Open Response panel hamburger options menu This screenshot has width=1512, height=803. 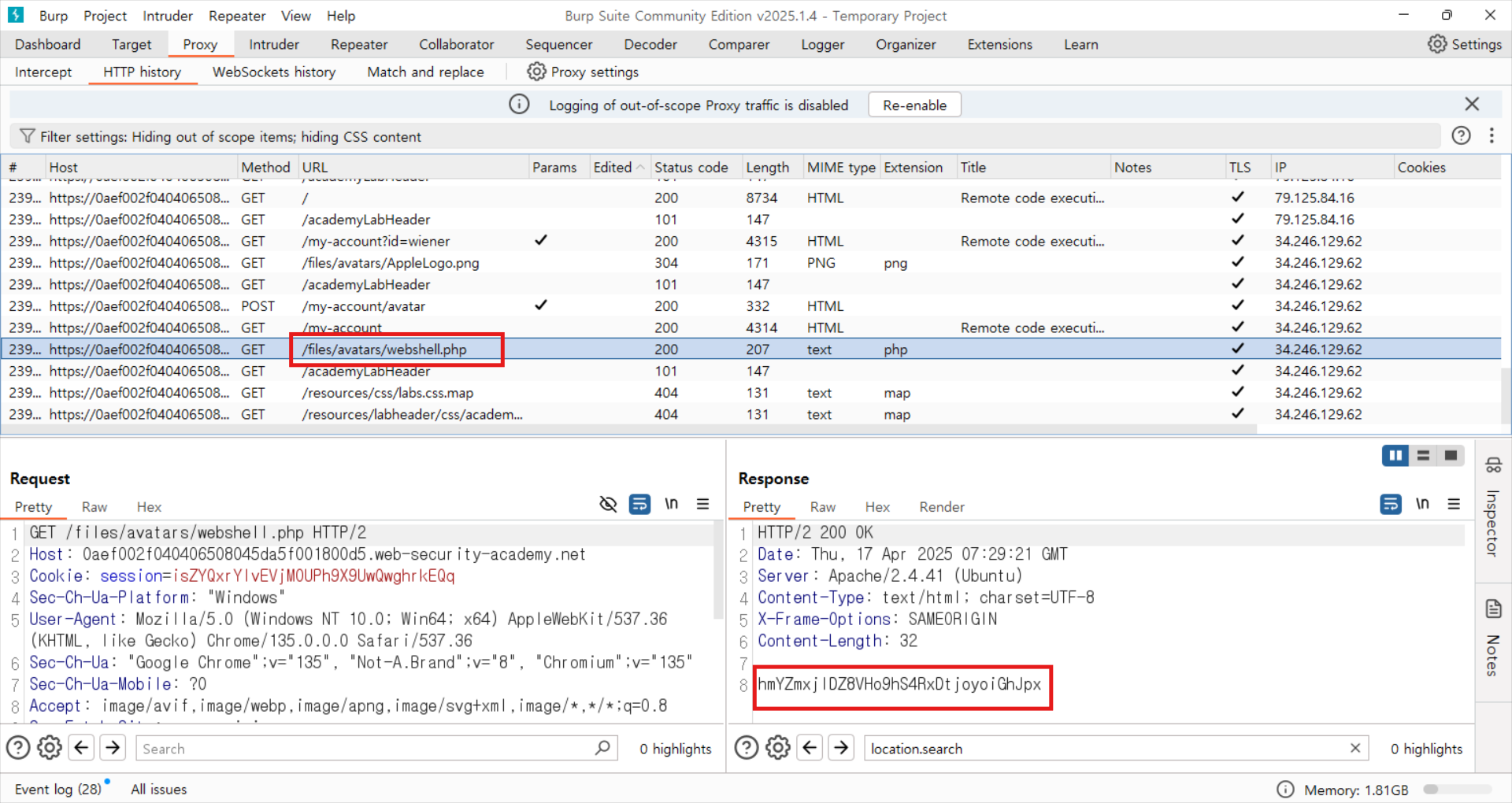click(1454, 504)
